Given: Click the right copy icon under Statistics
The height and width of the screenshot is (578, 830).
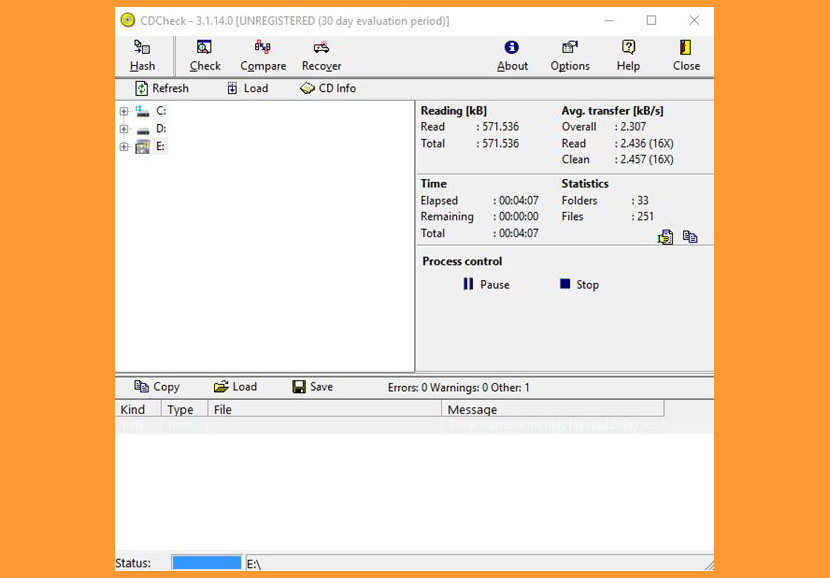Looking at the screenshot, I should [x=690, y=237].
